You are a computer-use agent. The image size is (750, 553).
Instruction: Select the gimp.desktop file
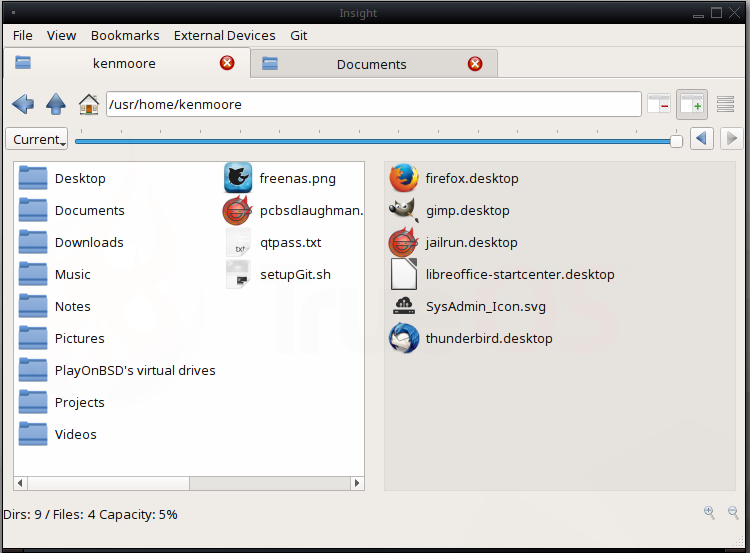click(x=467, y=210)
